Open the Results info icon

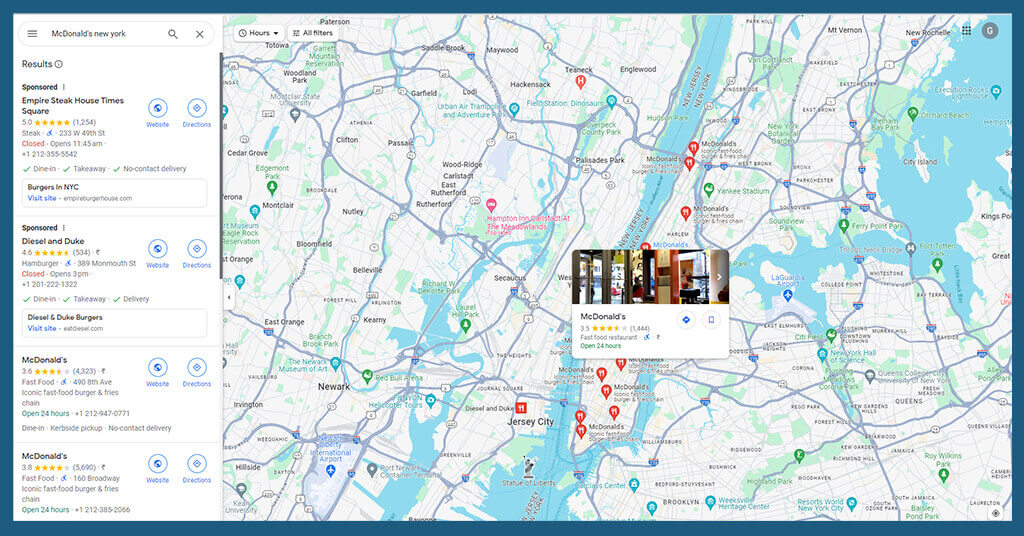[59, 64]
